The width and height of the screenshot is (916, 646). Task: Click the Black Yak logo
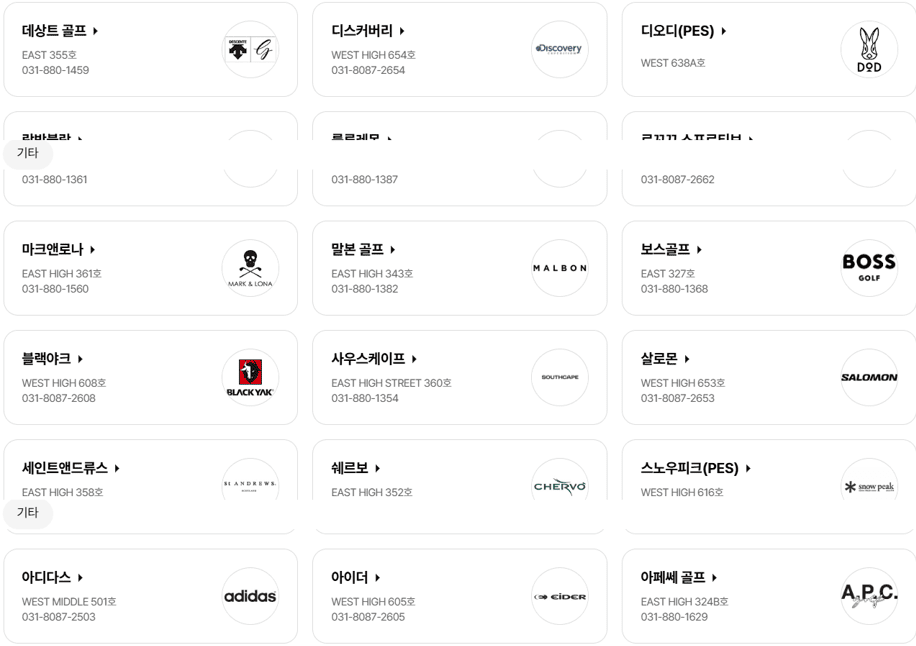(x=251, y=377)
